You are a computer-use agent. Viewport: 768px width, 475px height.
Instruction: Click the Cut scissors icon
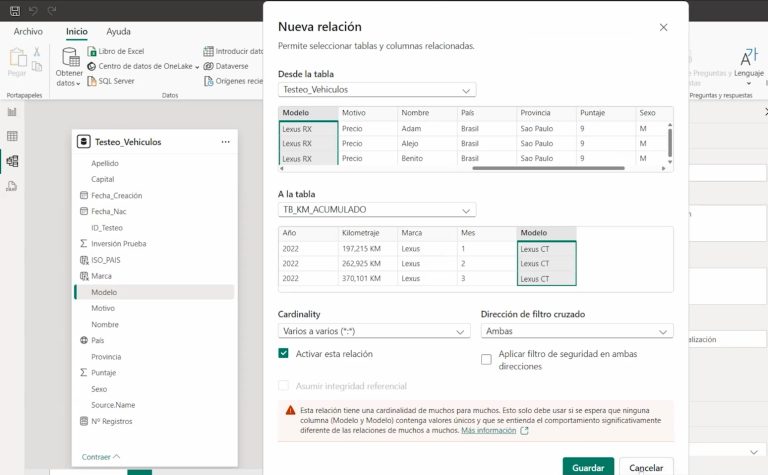point(37,51)
